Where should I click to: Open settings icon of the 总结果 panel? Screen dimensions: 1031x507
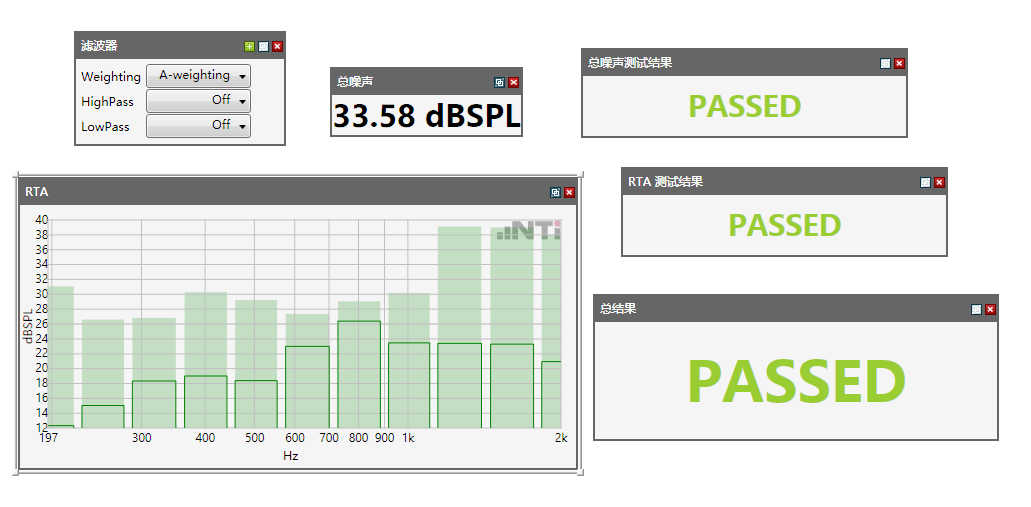click(x=977, y=309)
